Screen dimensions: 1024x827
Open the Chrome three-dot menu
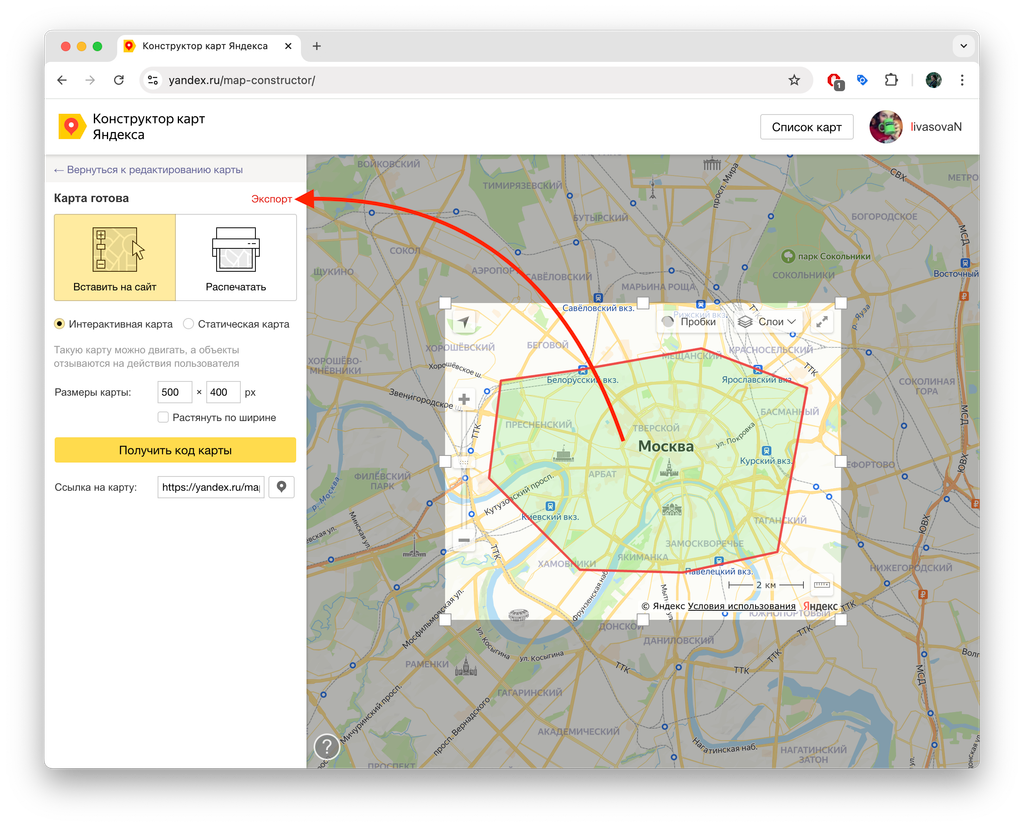point(962,80)
